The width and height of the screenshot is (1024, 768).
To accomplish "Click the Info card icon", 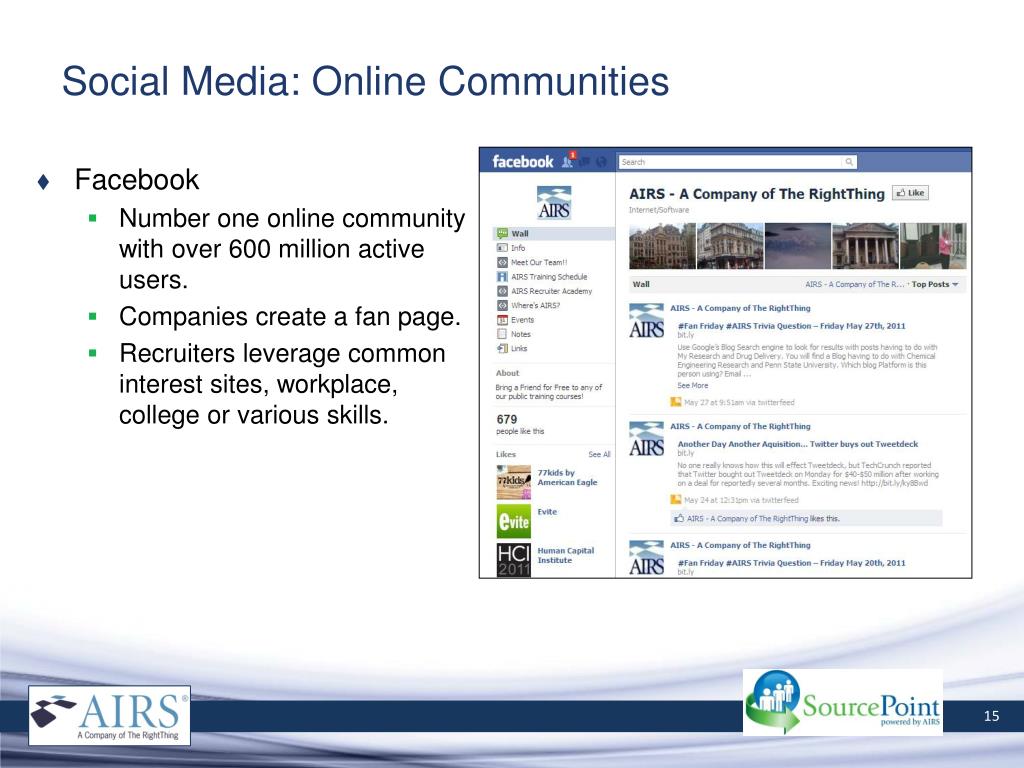I will point(502,248).
